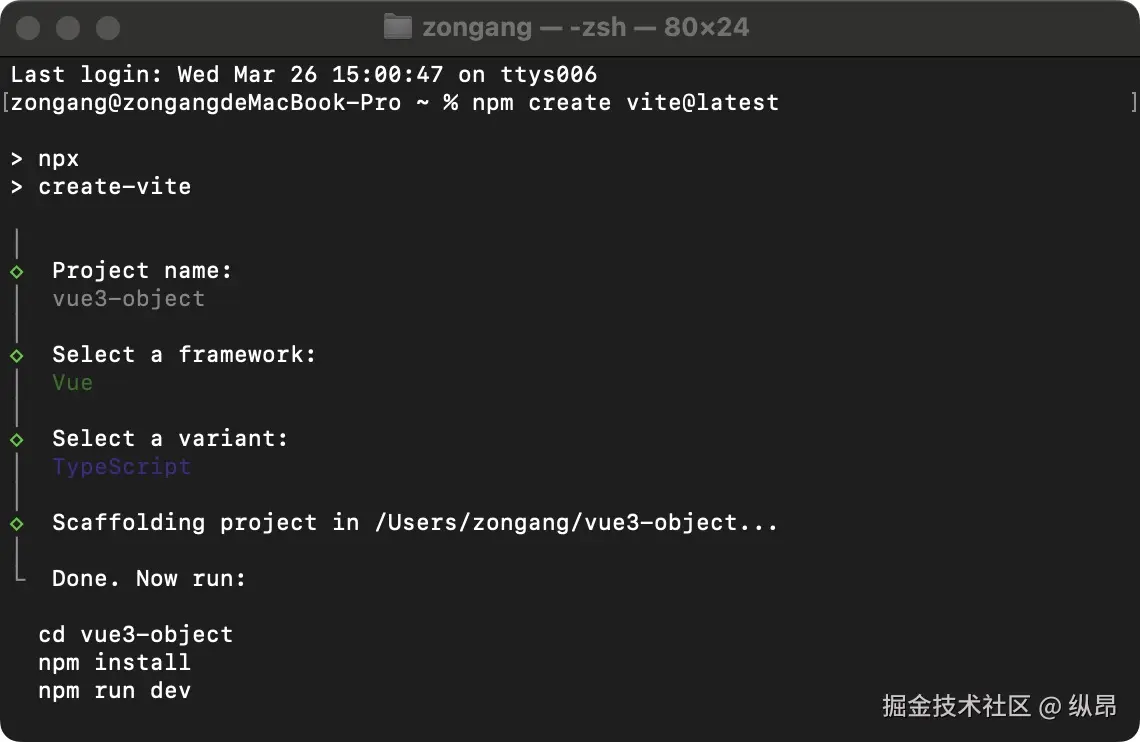The height and width of the screenshot is (742, 1140).
Task: Click the diamond marker beside Select a framework
Action: tap(17, 355)
